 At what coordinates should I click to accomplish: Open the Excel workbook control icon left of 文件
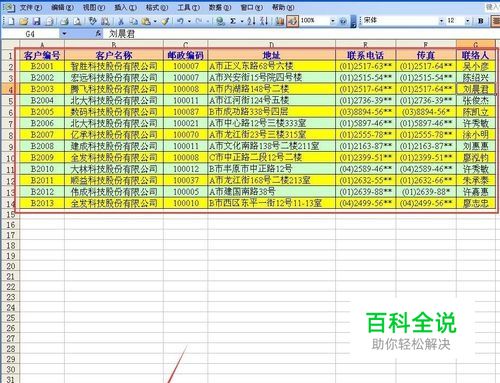click(x=10, y=7)
